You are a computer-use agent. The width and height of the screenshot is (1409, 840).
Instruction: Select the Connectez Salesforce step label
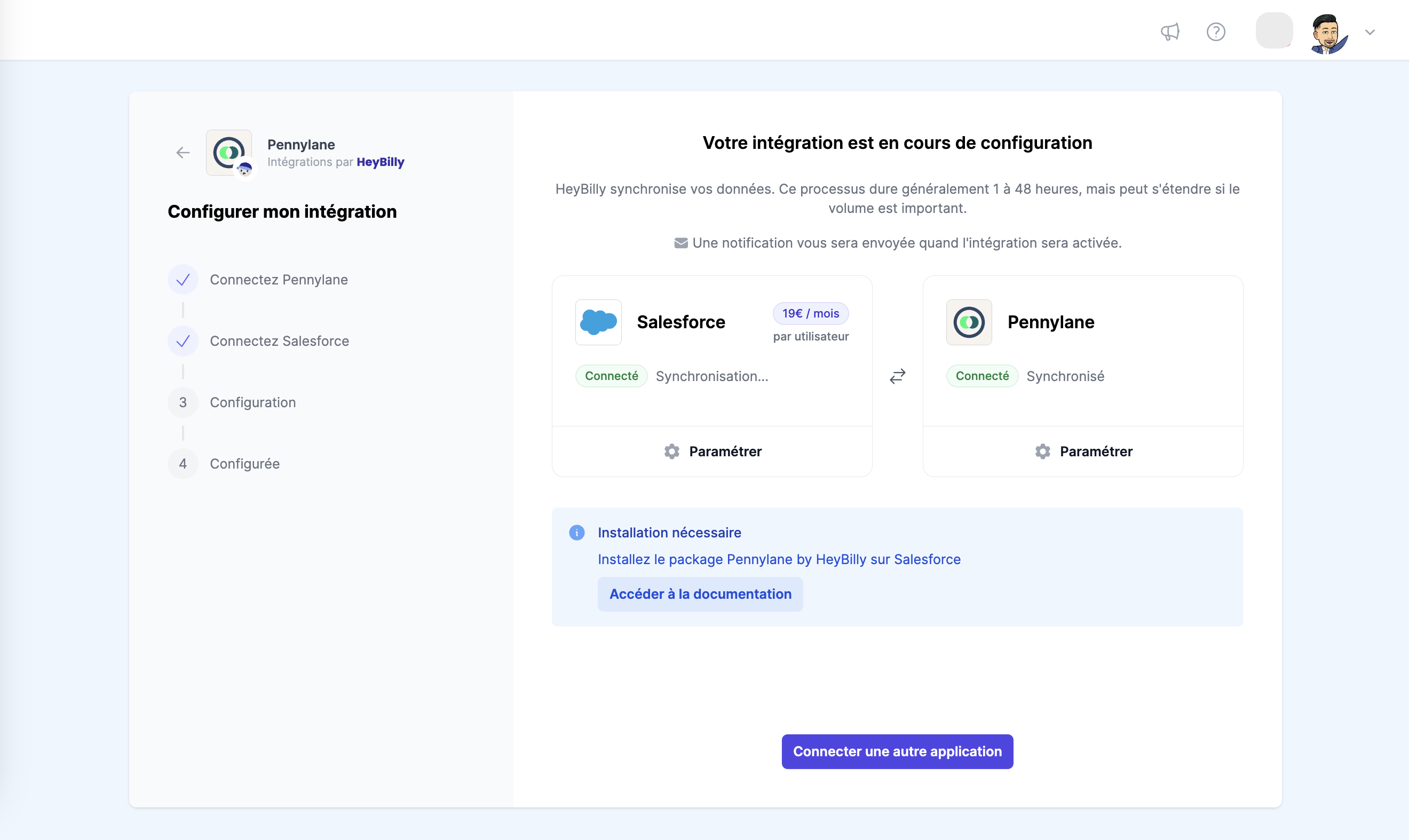coord(280,341)
